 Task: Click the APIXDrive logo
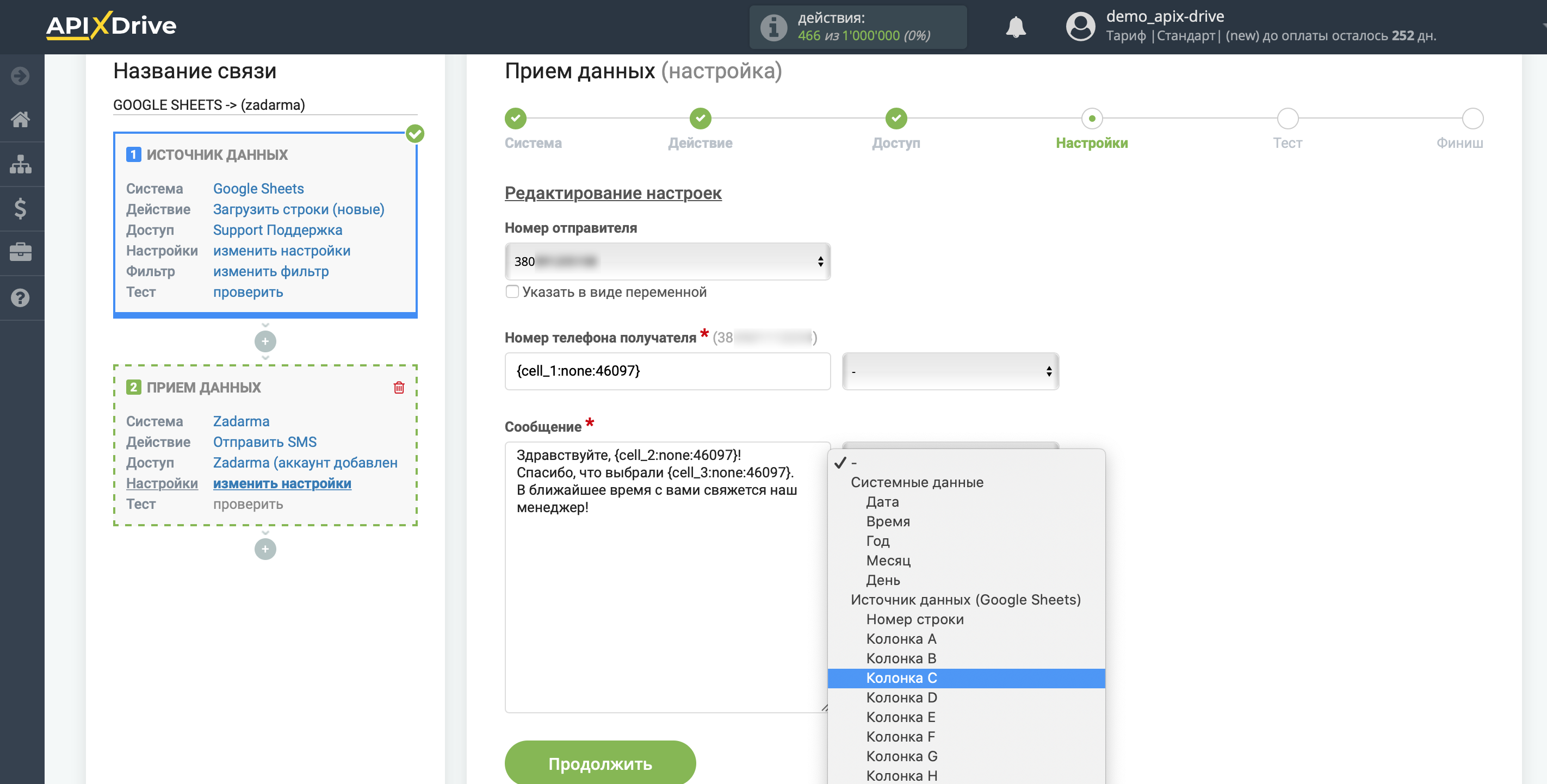point(111,26)
